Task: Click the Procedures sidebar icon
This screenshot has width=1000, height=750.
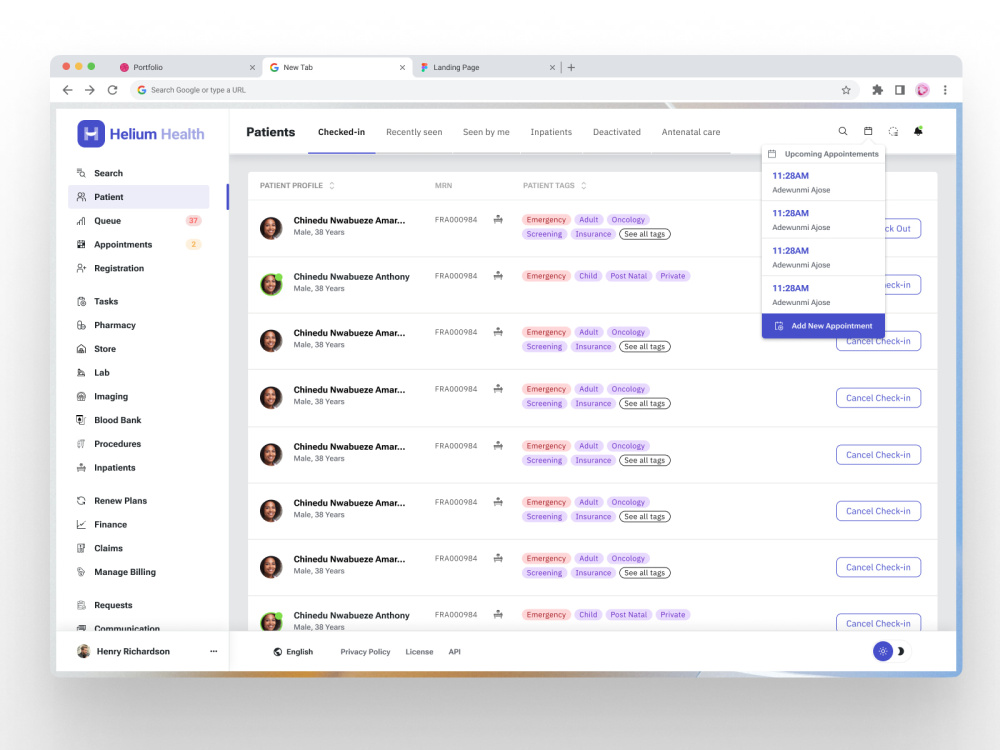Action: 81,444
